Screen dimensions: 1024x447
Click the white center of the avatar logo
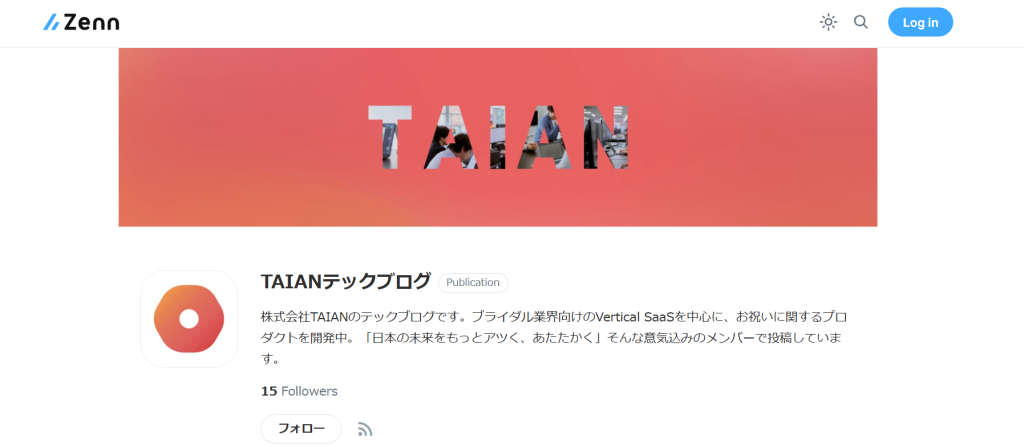(x=189, y=319)
